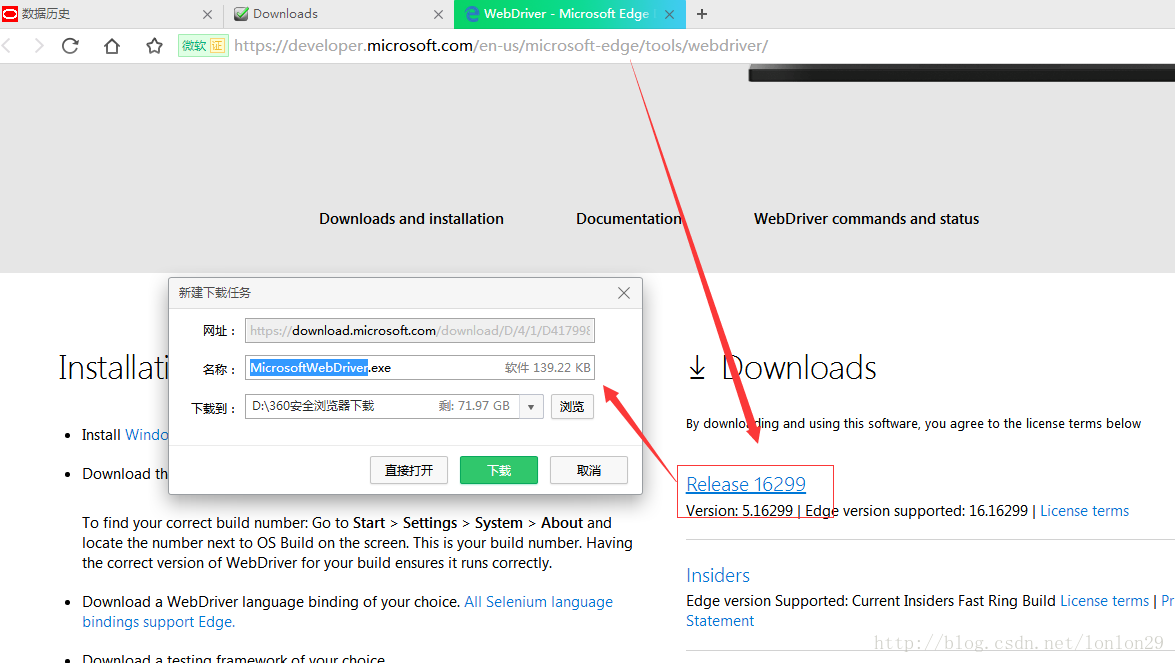The width and height of the screenshot is (1175, 663).
Task: Open WebDriver commands and status section
Action: (866, 219)
